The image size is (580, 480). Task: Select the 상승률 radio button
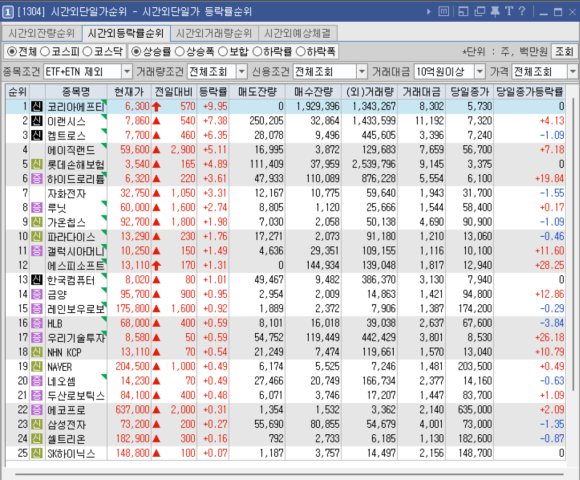136,51
